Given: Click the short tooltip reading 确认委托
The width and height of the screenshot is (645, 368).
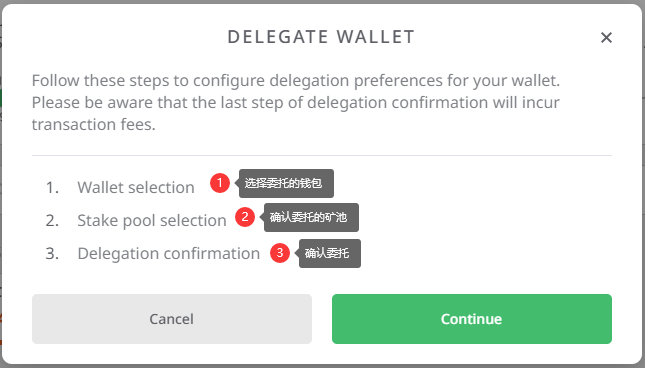Looking at the screenshot, I should pos(330,253).
